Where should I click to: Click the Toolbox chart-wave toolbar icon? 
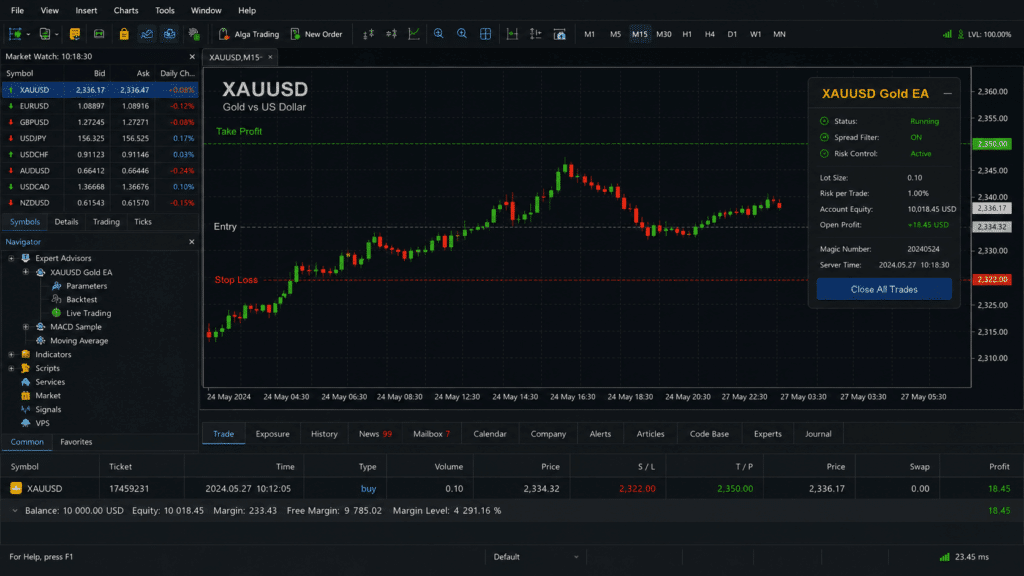[146, 34]
